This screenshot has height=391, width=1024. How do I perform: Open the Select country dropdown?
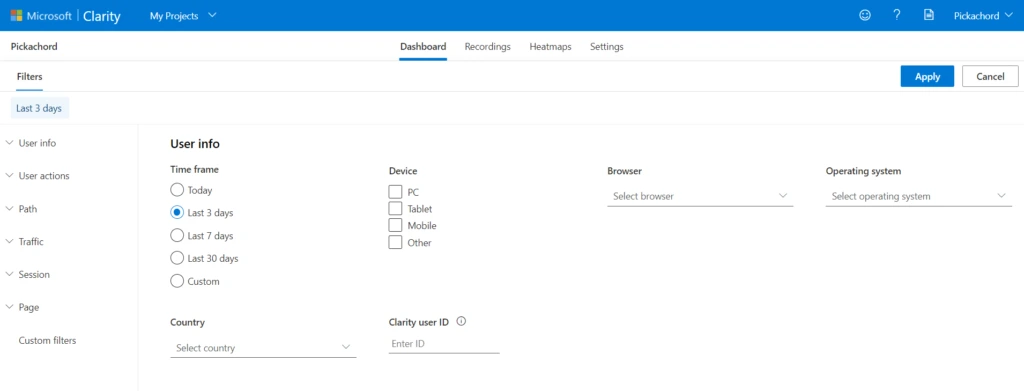pos(263,347)
